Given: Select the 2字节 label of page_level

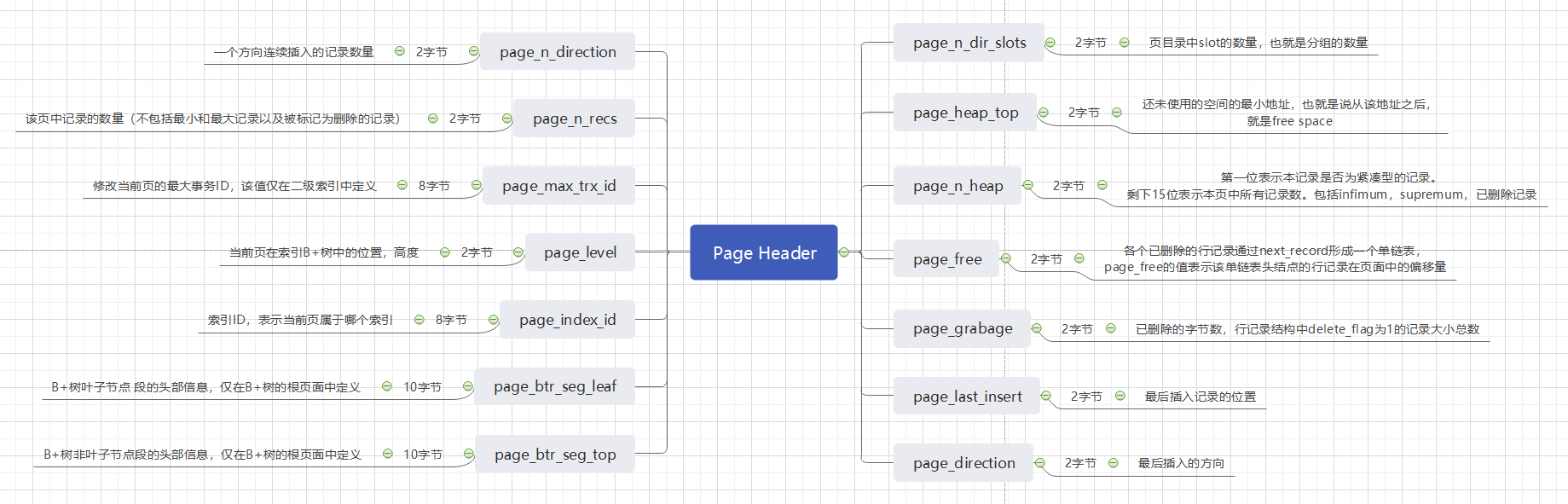Looking at the screenshot, I should (x=477, y=252).
